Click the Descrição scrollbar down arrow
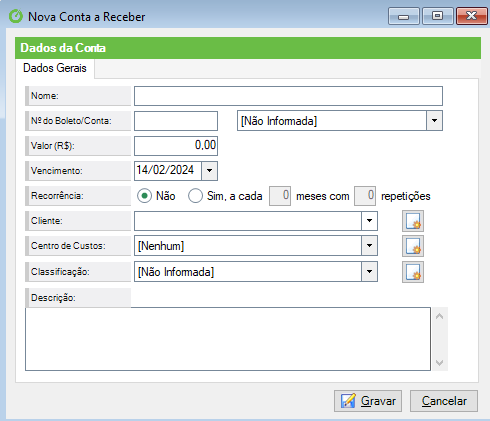490x421 pixels. [439, 363]
